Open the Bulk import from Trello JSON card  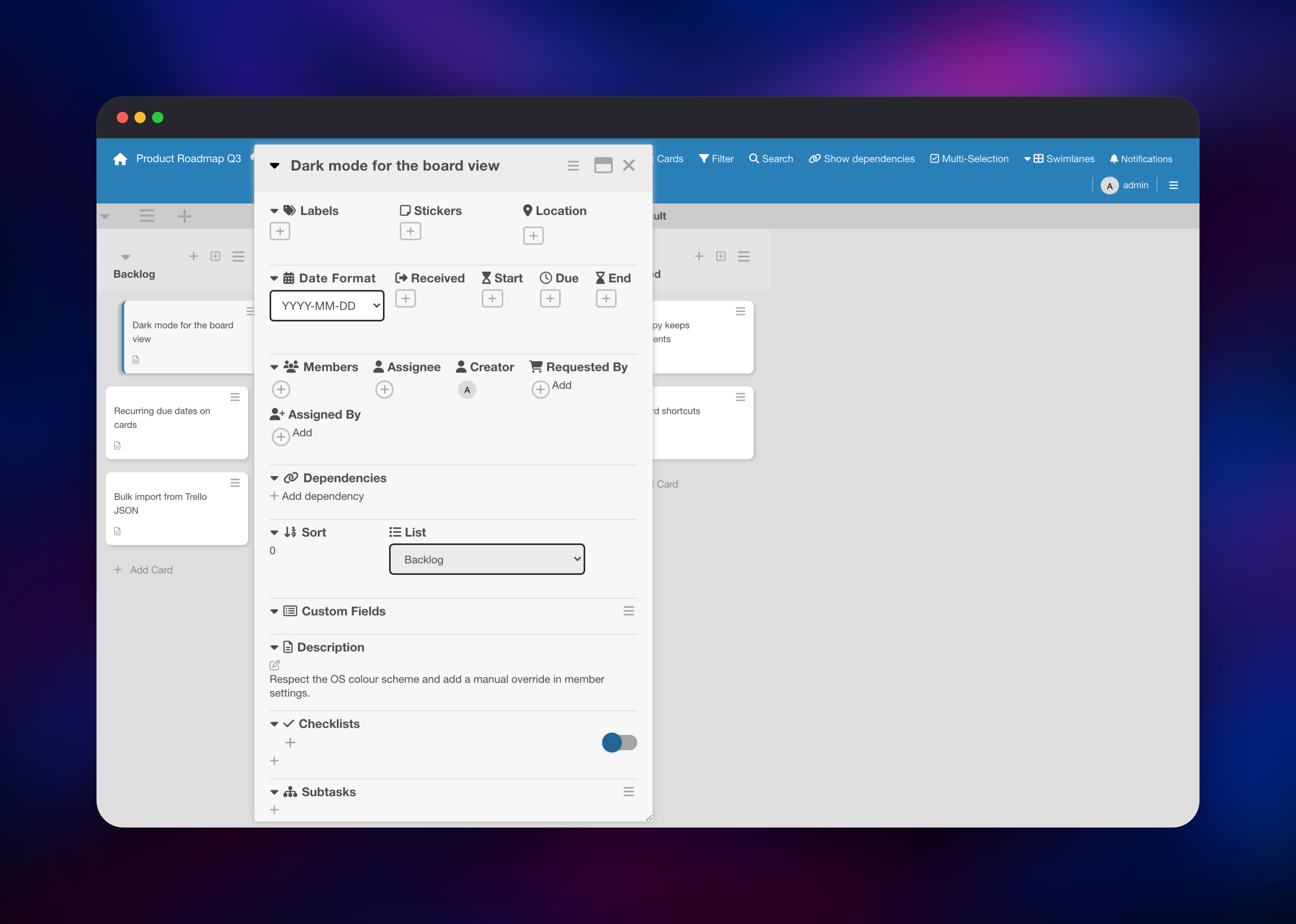tap(177, 509)
